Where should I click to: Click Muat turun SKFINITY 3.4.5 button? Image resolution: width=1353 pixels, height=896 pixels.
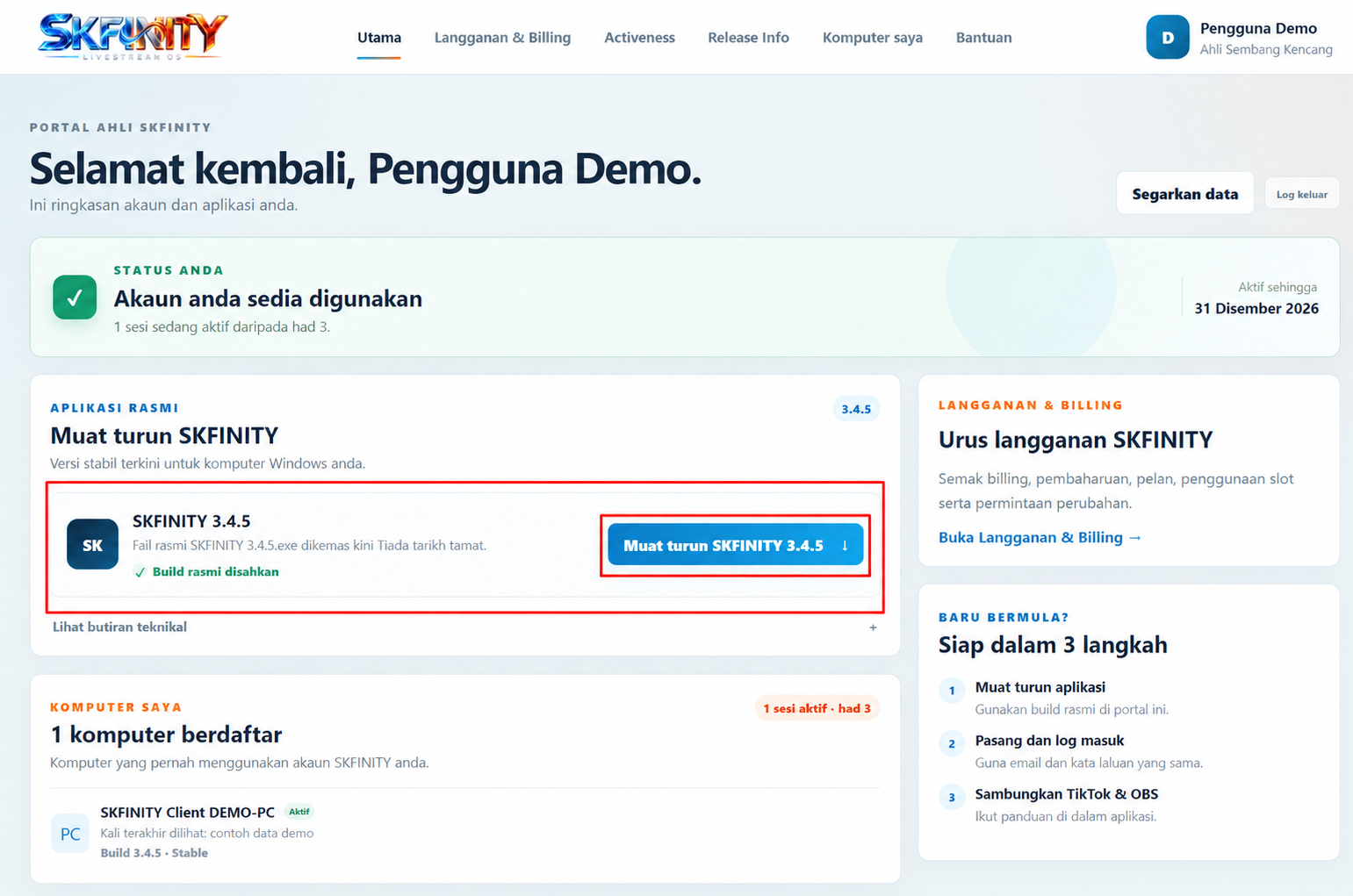pyautogui.click(x=736, y=545)
